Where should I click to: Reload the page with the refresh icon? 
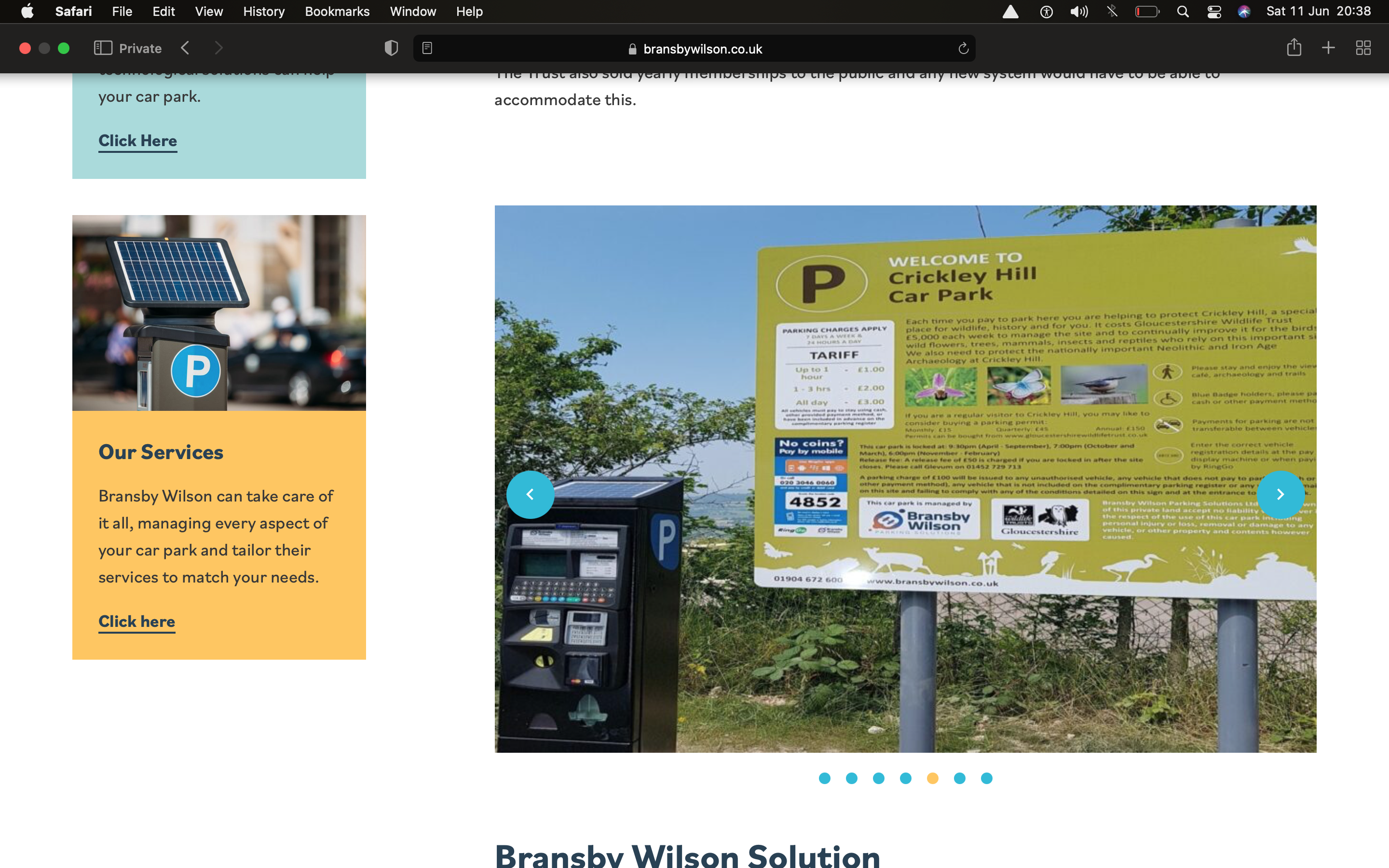[963, 49]
